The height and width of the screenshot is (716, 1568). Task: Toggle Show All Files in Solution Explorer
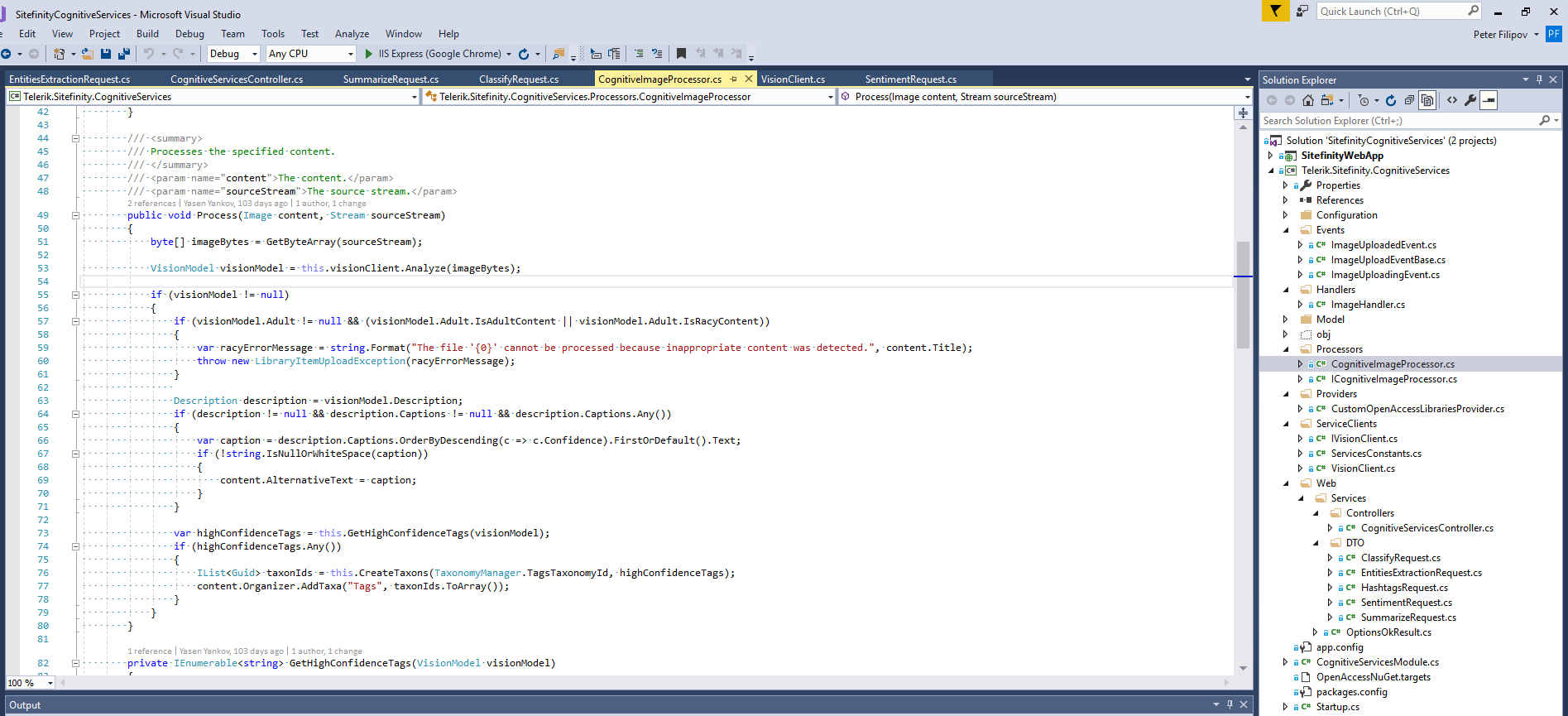[x=1427, y=100]
